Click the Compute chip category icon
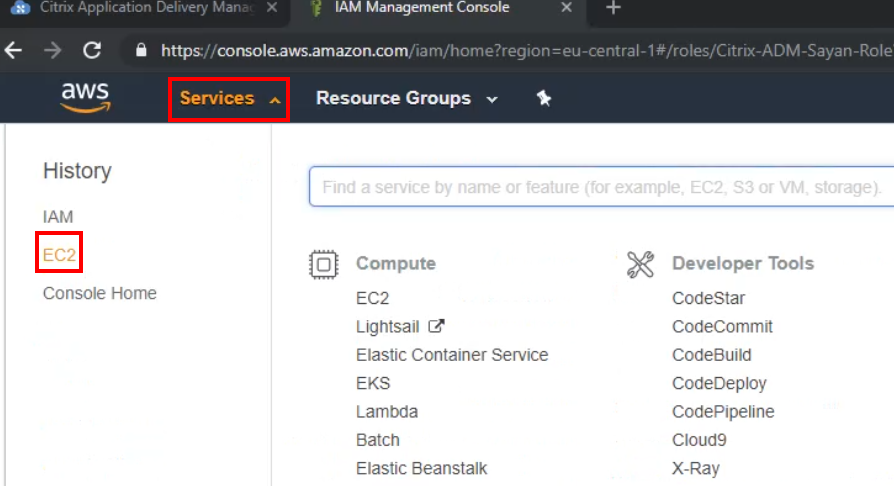The width and height of the screenshot is (894, 486). [323, 264]
